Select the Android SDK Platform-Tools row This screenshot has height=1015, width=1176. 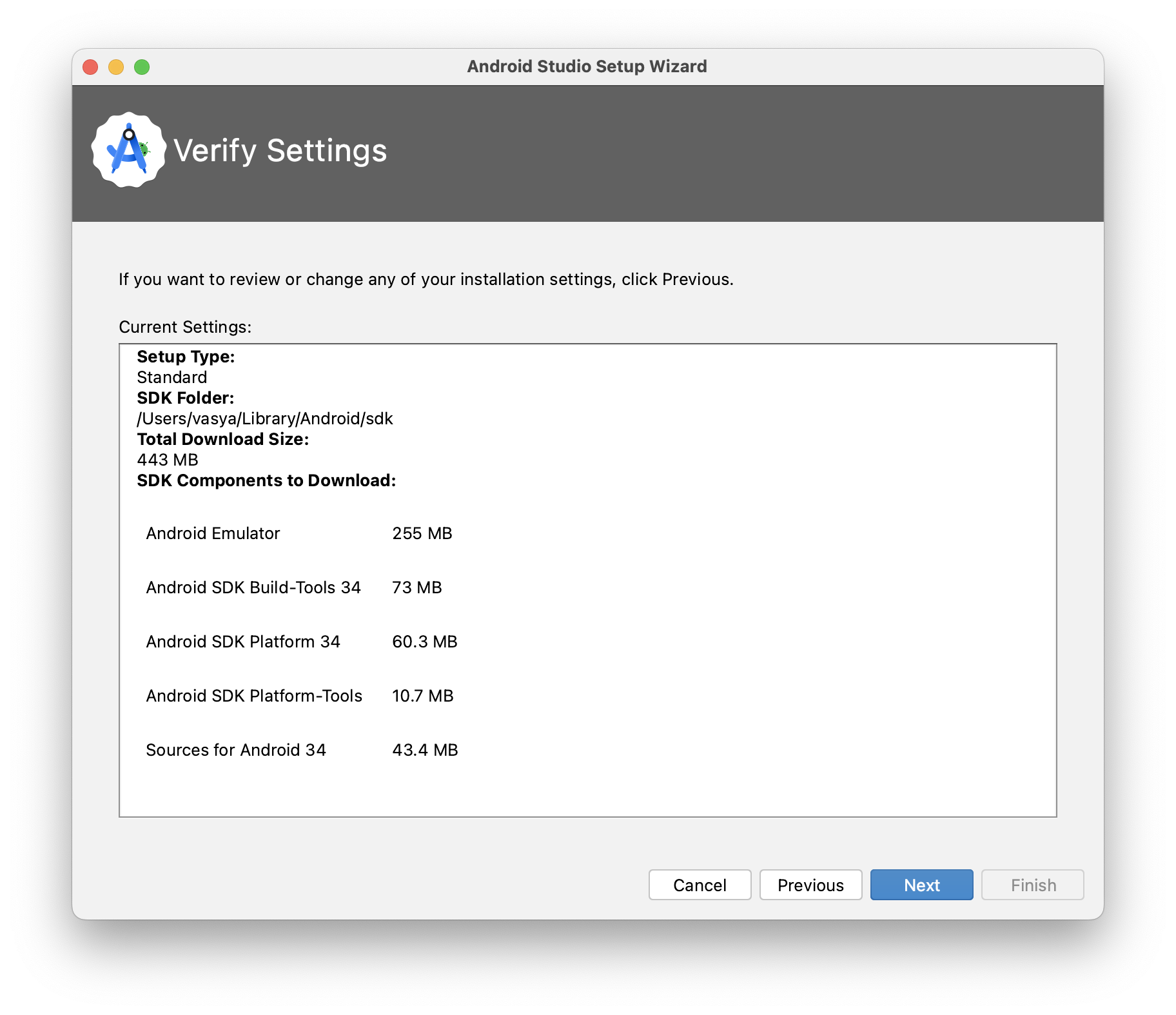(299, 696)
